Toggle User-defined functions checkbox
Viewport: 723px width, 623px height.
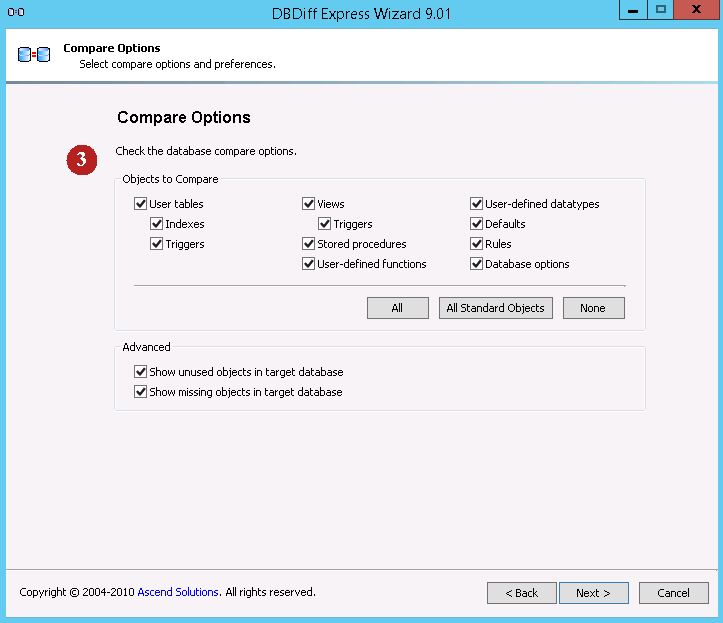coord(309,264)
